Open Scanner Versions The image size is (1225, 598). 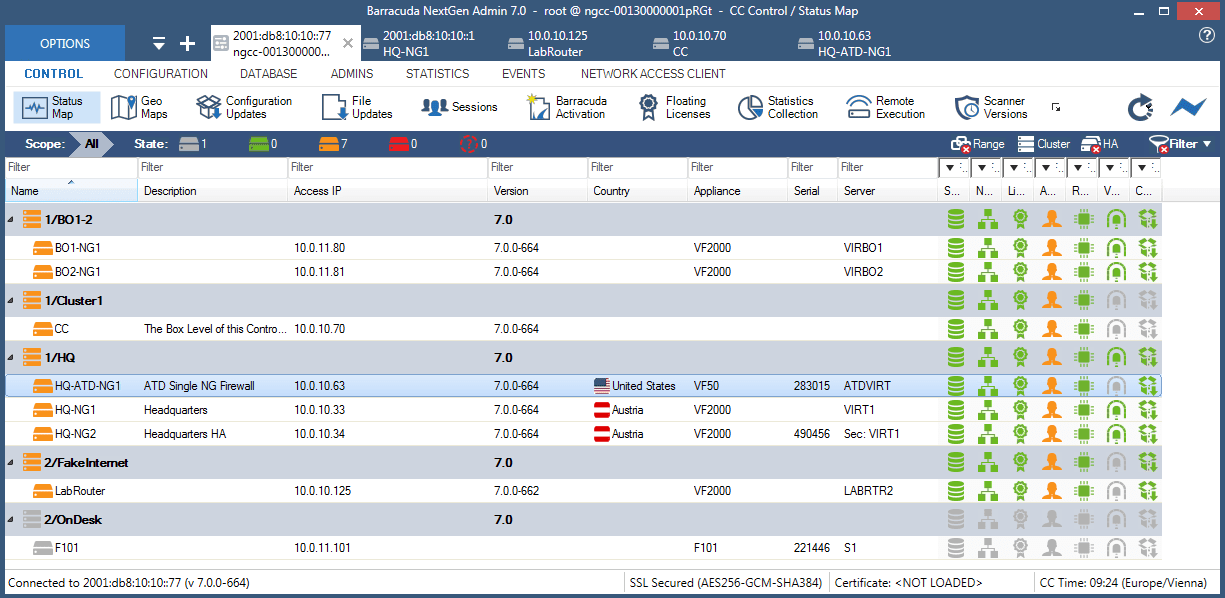pyautogui.click(x=991, y=107)
